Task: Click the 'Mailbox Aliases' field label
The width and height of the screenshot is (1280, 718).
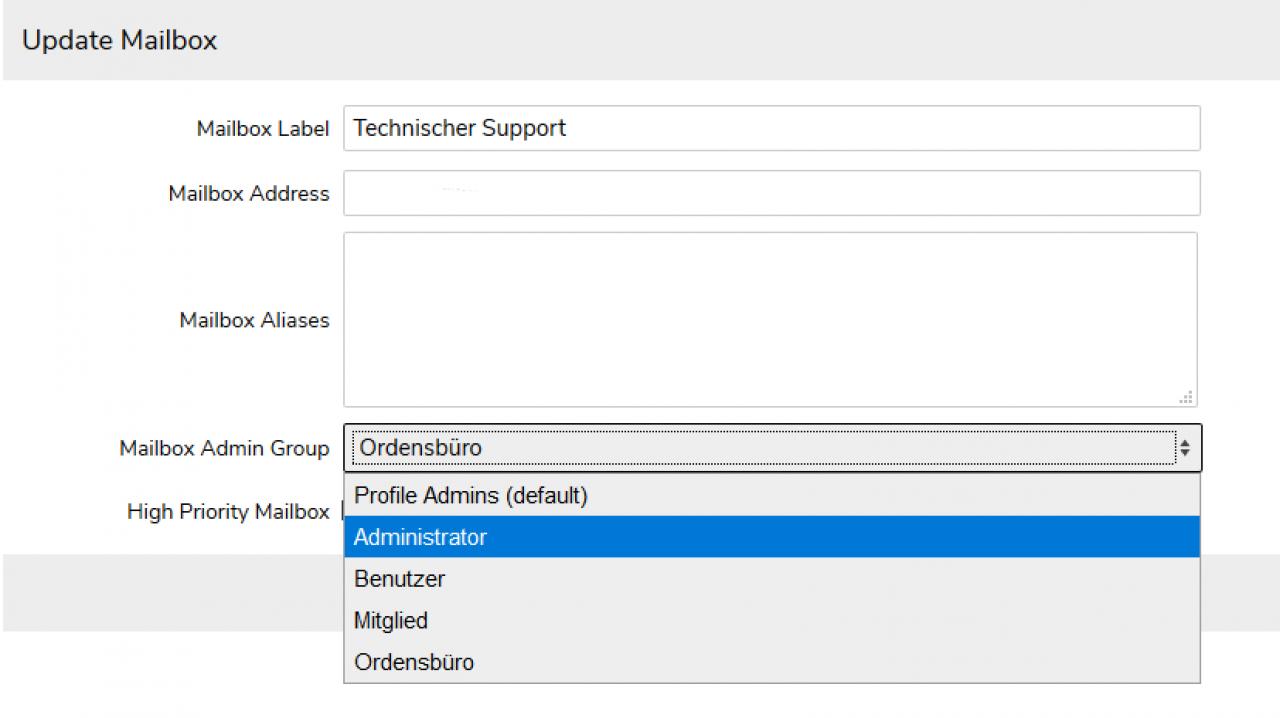Action: pyautogui.click(x=254, y=320)
